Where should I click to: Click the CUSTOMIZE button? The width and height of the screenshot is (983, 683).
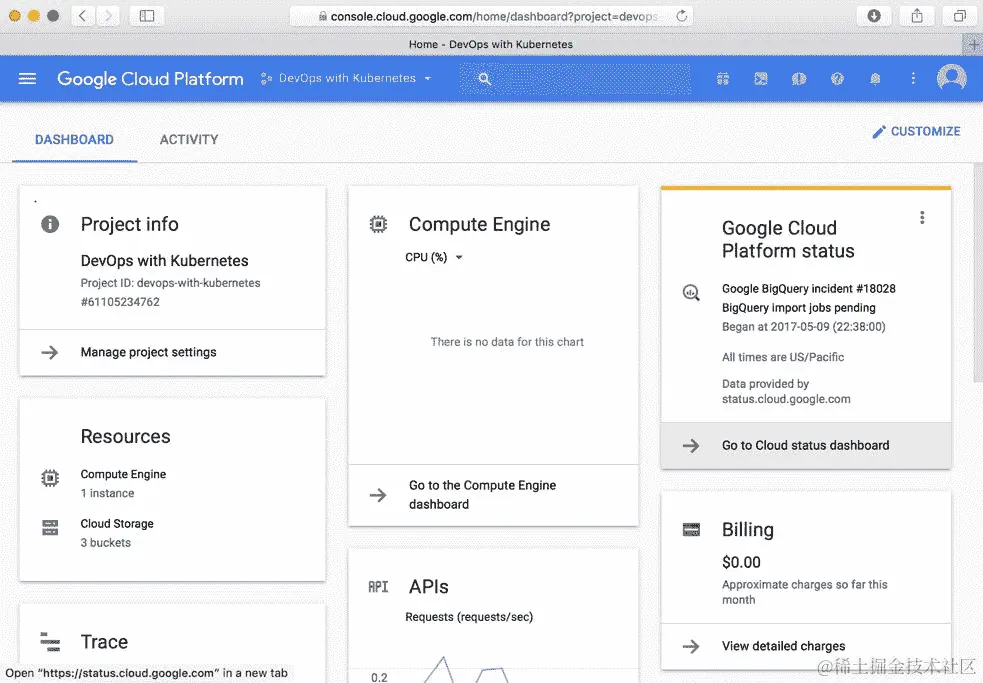[916, 131]
